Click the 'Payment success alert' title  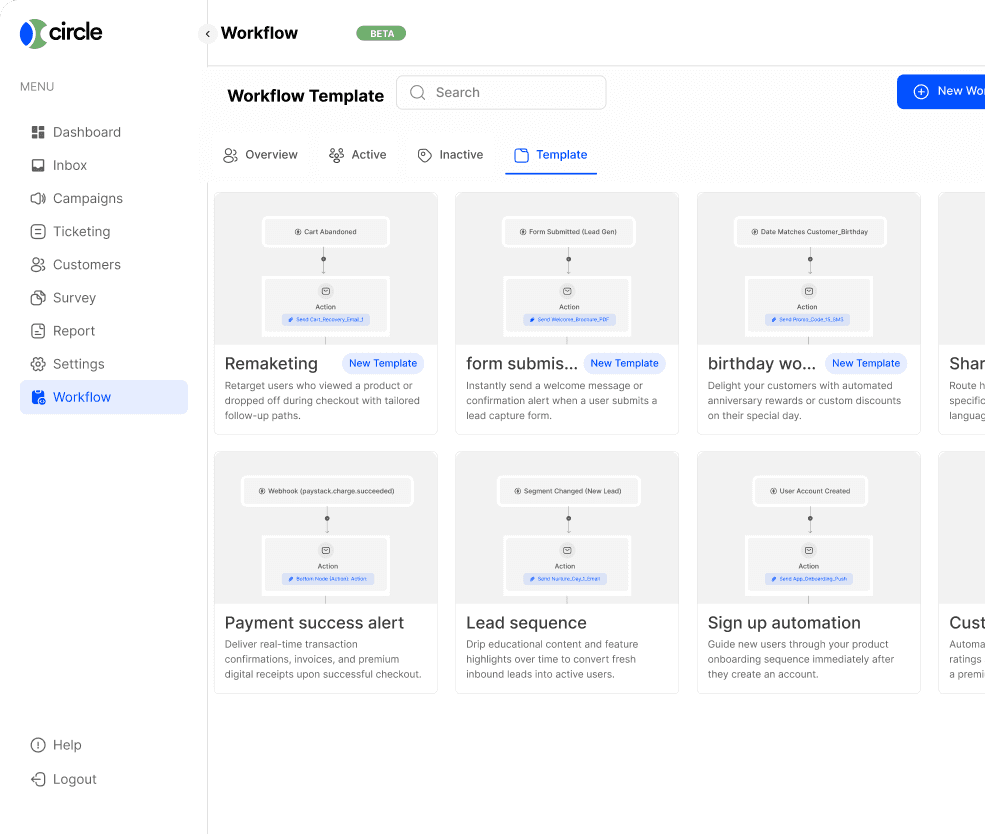[314, 623]
